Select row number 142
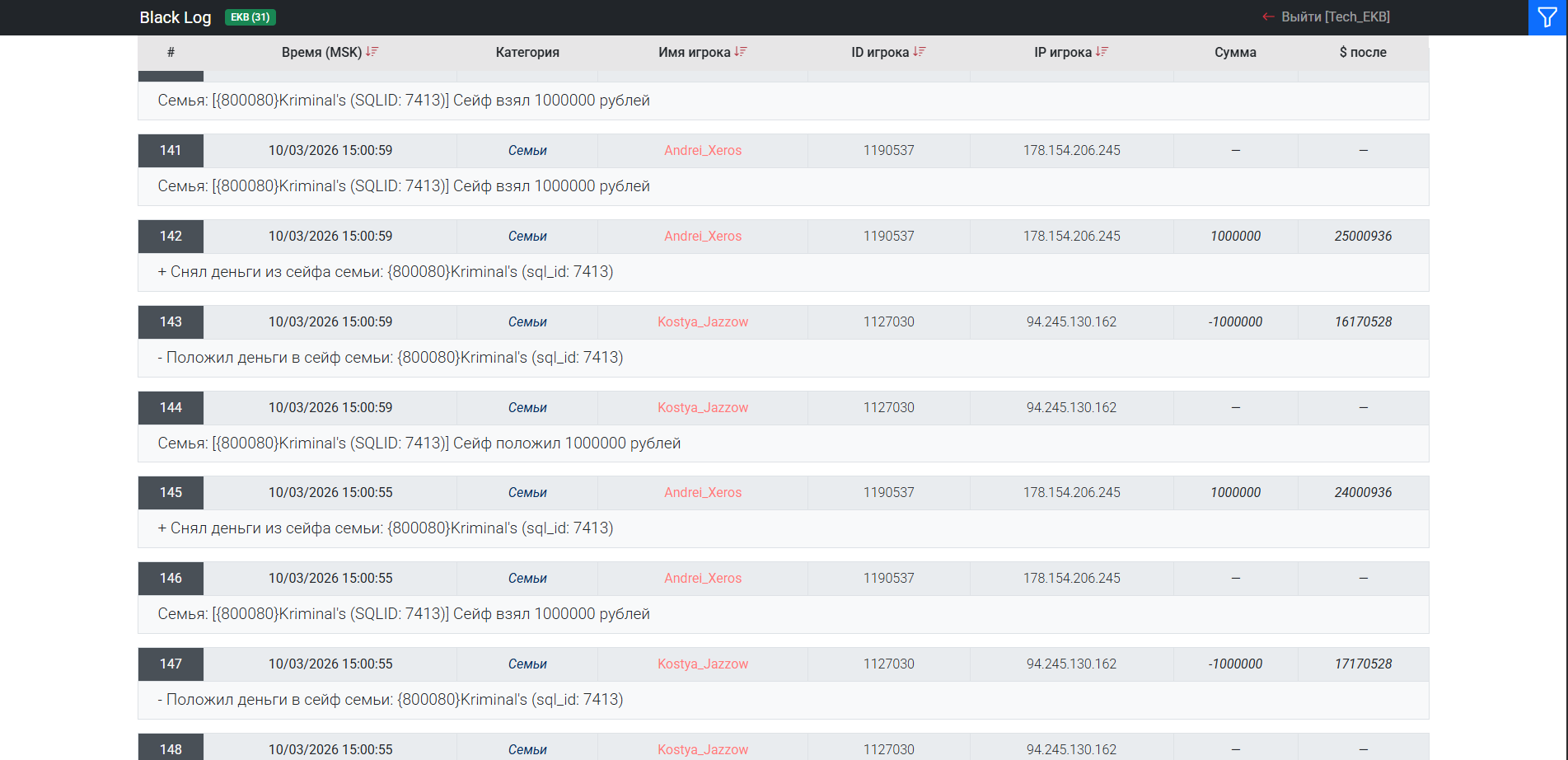 [171, 237]
